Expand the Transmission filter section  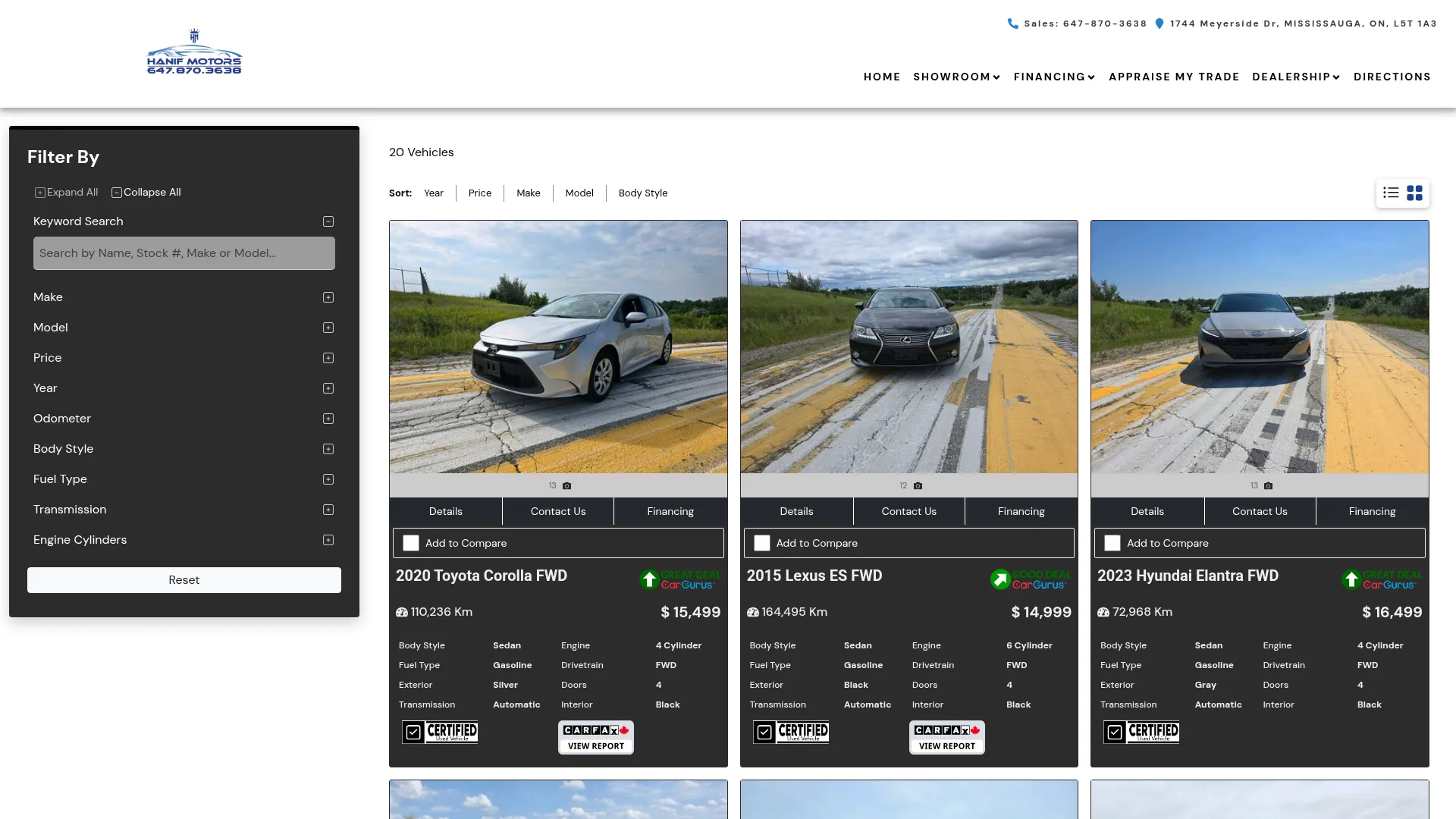pos(328,510)
